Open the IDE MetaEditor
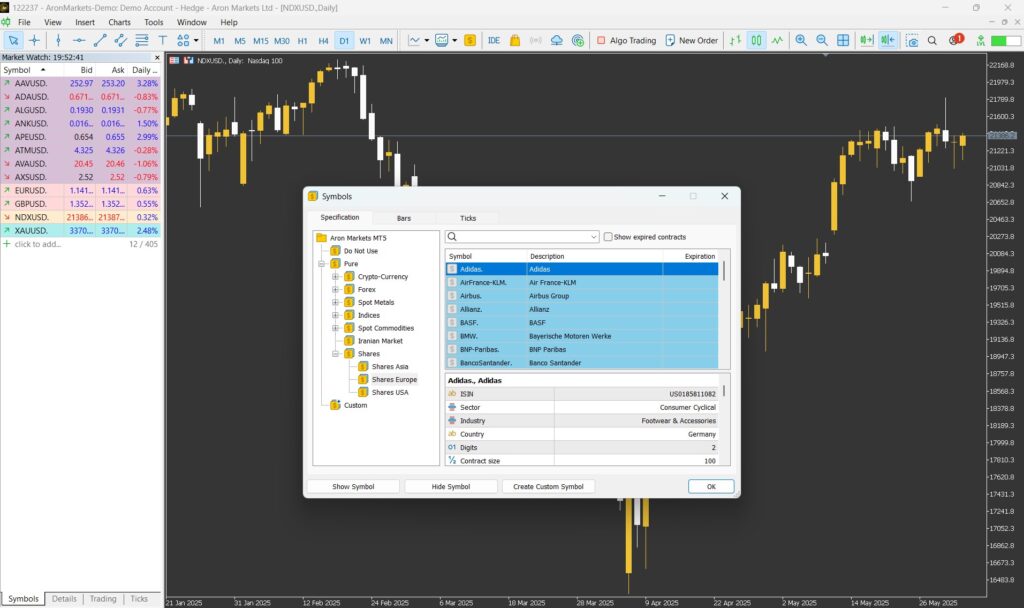Screen dimensions: 1024x608 pyautogui.click(x=494, y=40)
